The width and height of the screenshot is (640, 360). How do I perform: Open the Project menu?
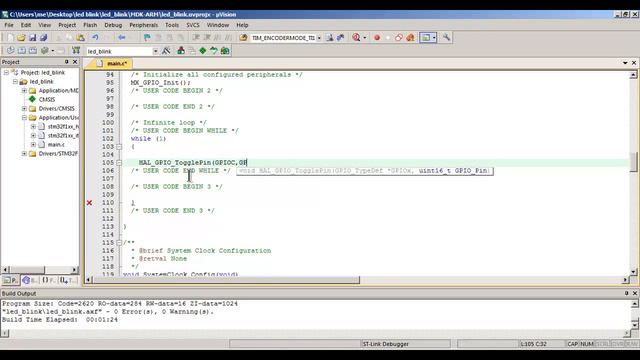pos(67,25)
